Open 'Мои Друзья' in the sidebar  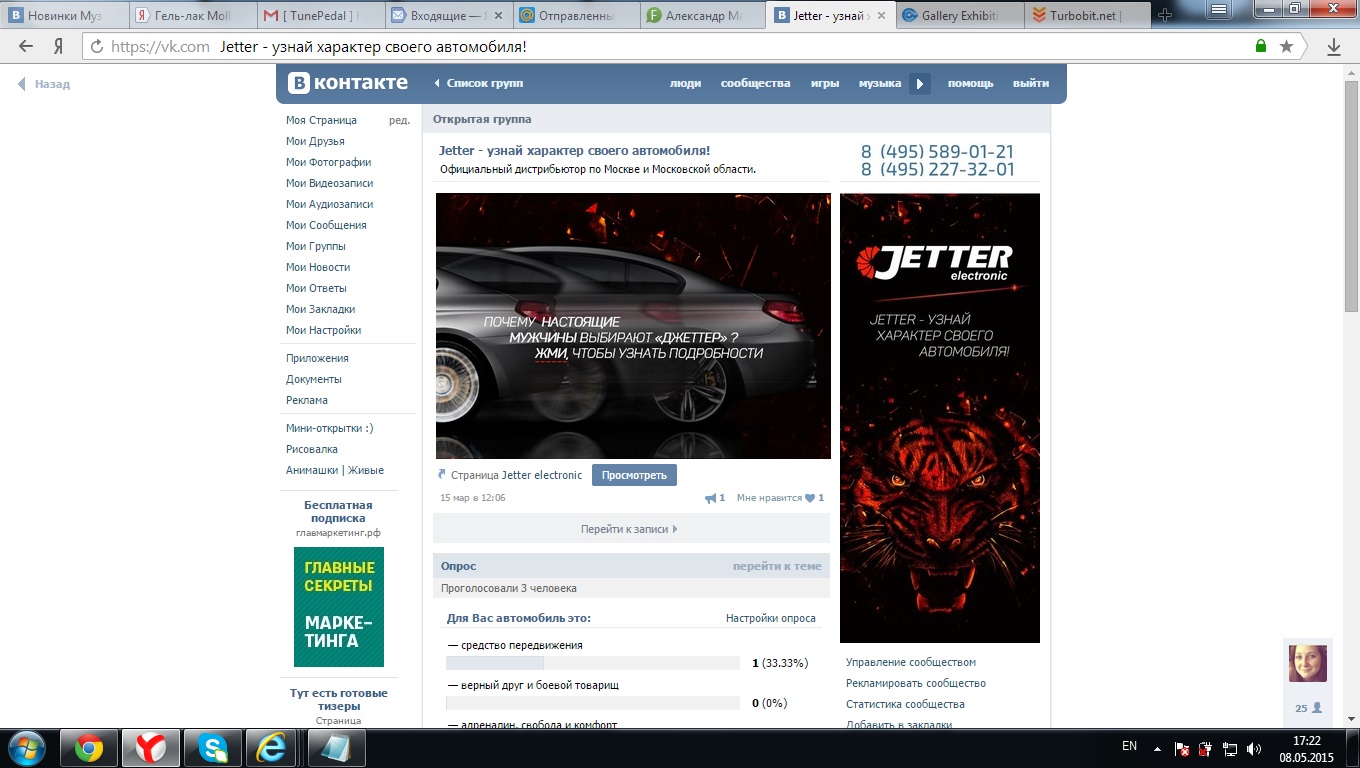click(315, 141)
